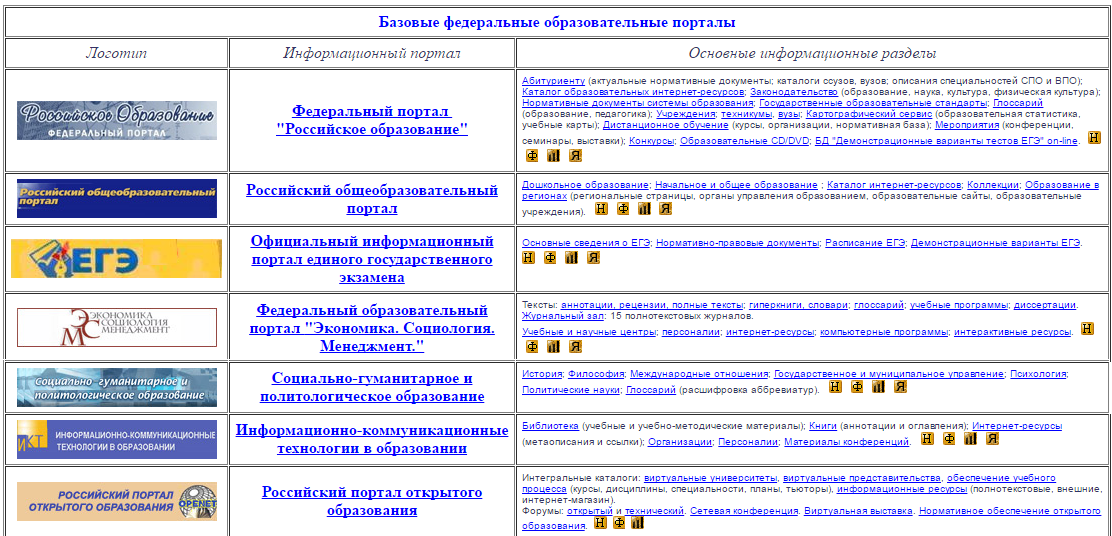Follow the Расписание ЕГЭ link
The height and width of the screenshot is (536, 1112).
coord(865,242)
